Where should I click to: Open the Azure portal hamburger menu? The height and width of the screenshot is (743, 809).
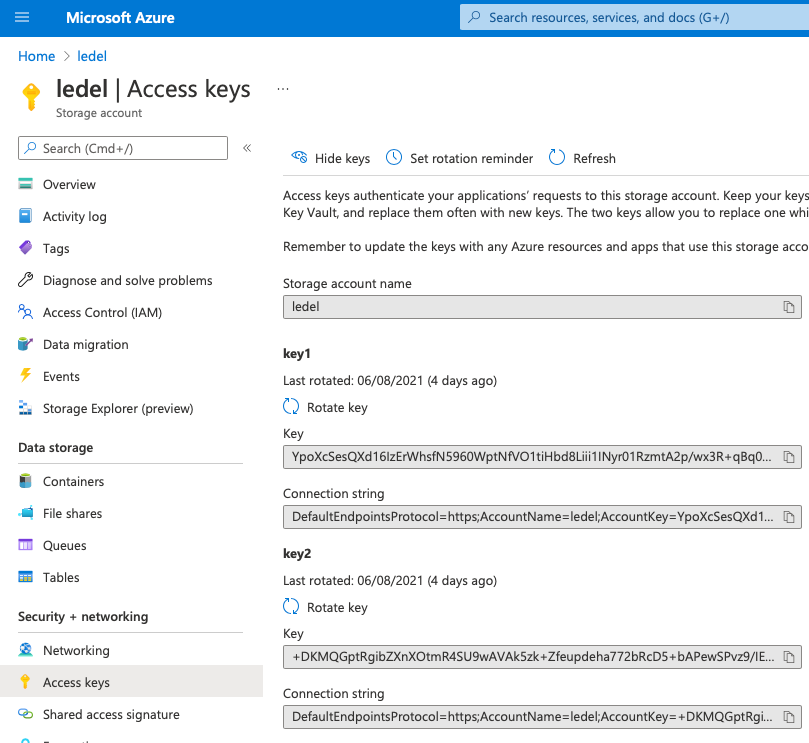point(23,18)
